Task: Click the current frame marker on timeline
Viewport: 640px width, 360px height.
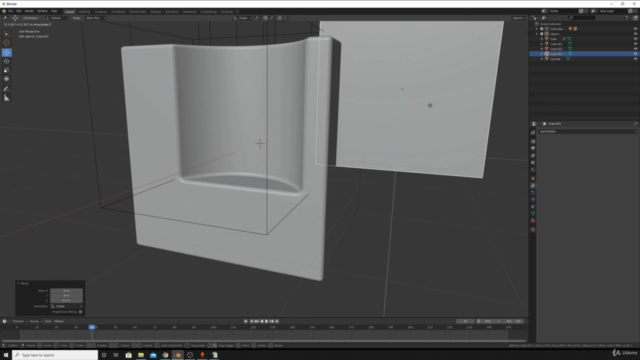Action: (x=92, y=327)
